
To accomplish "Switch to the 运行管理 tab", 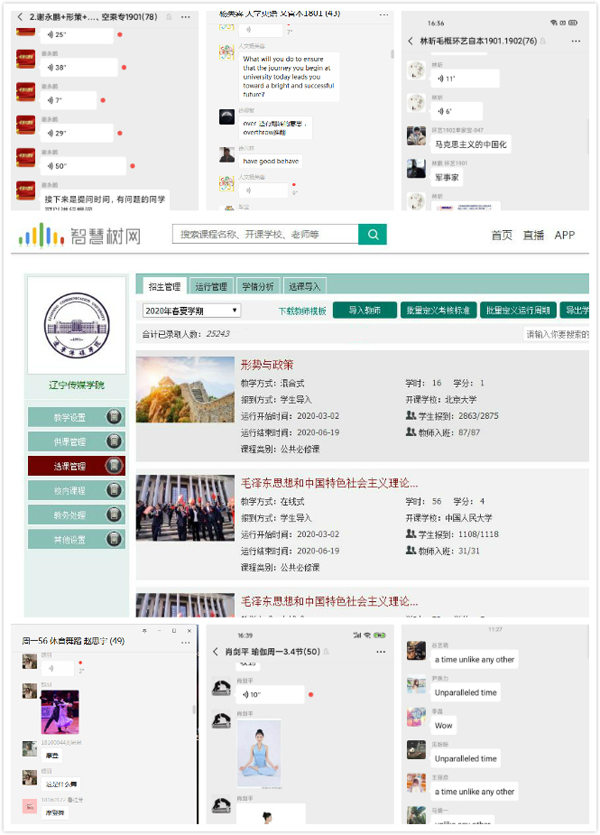I will point(211,286).
